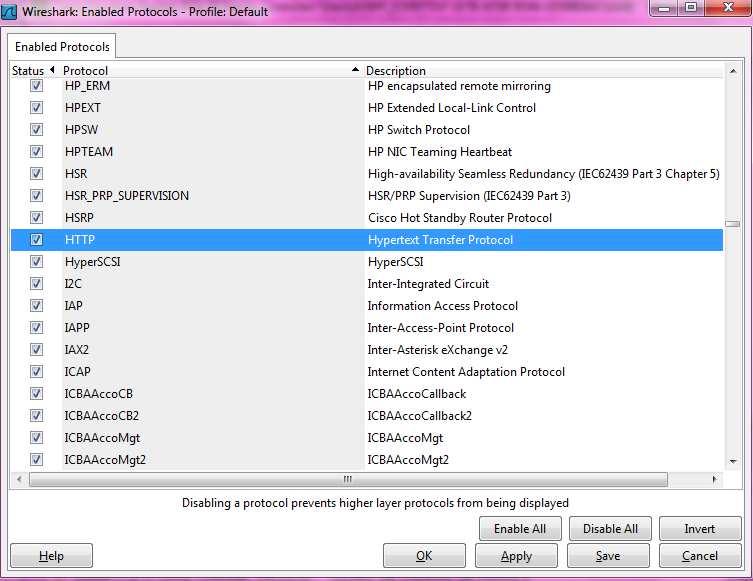Click the Enable All button

520,529
